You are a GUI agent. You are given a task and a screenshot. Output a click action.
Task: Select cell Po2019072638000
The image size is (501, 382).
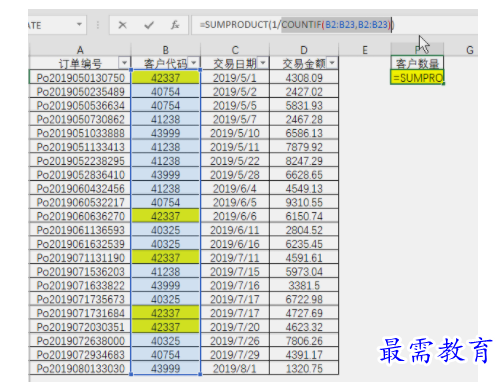click(x=80, y=340)
